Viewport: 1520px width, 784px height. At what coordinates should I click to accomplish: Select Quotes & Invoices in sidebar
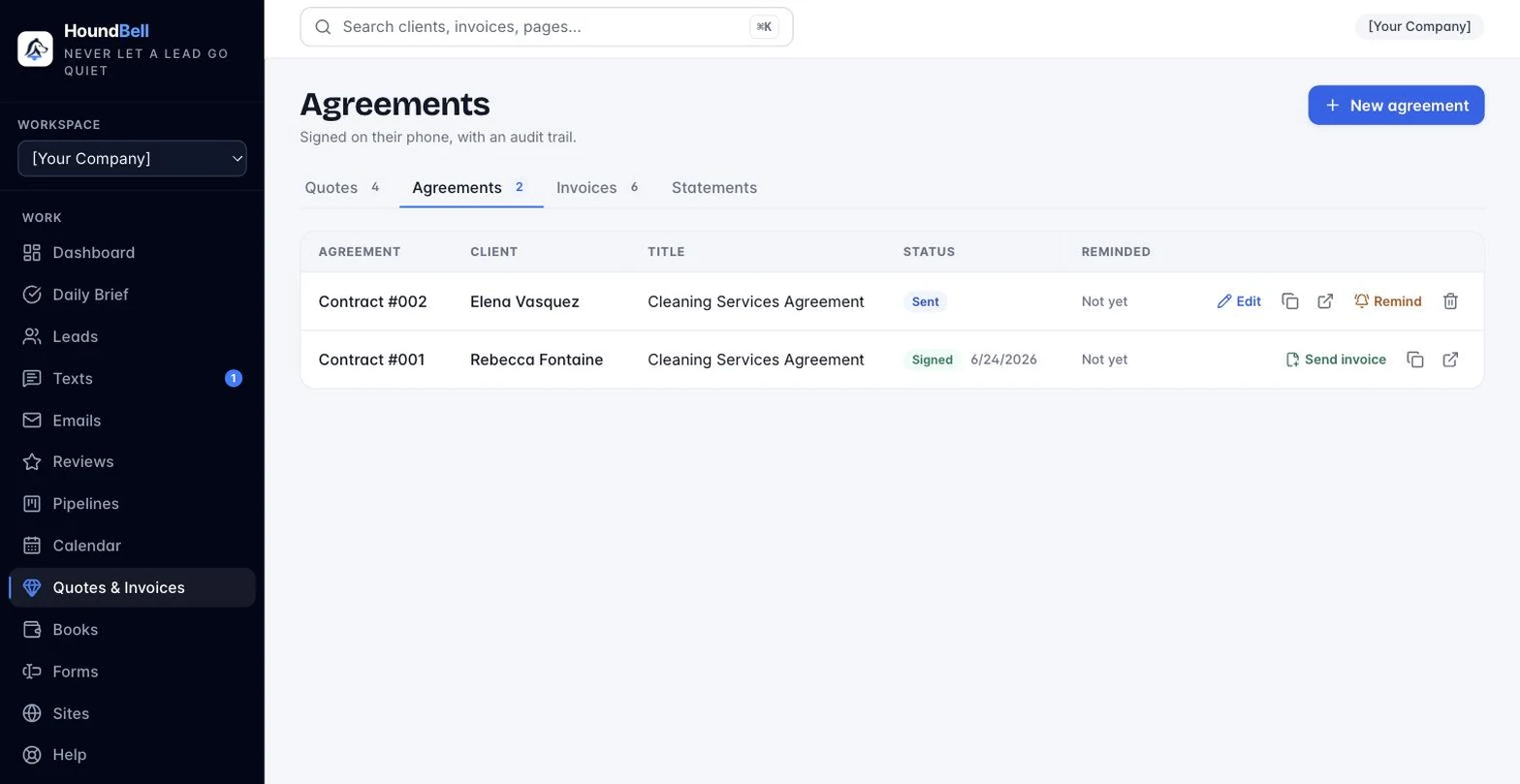[133, 587]
